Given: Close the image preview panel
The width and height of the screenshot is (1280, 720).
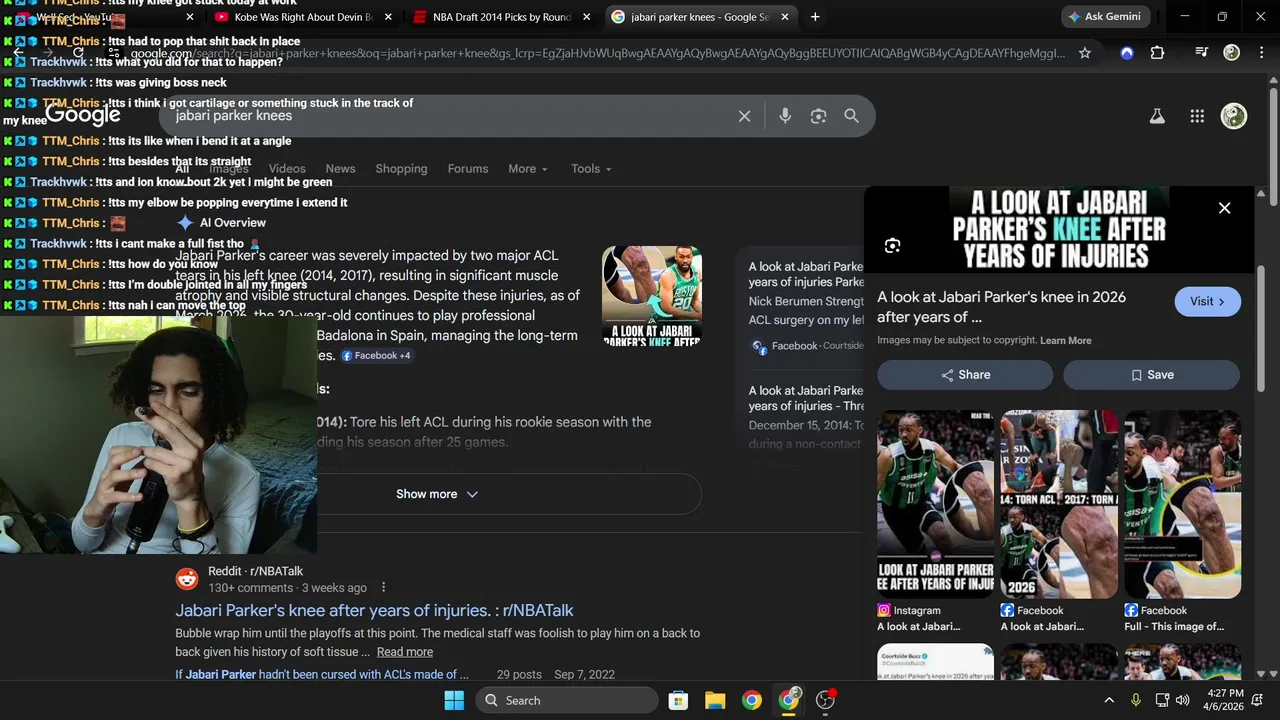Looking at the screenshot, I should (1224, 208).
